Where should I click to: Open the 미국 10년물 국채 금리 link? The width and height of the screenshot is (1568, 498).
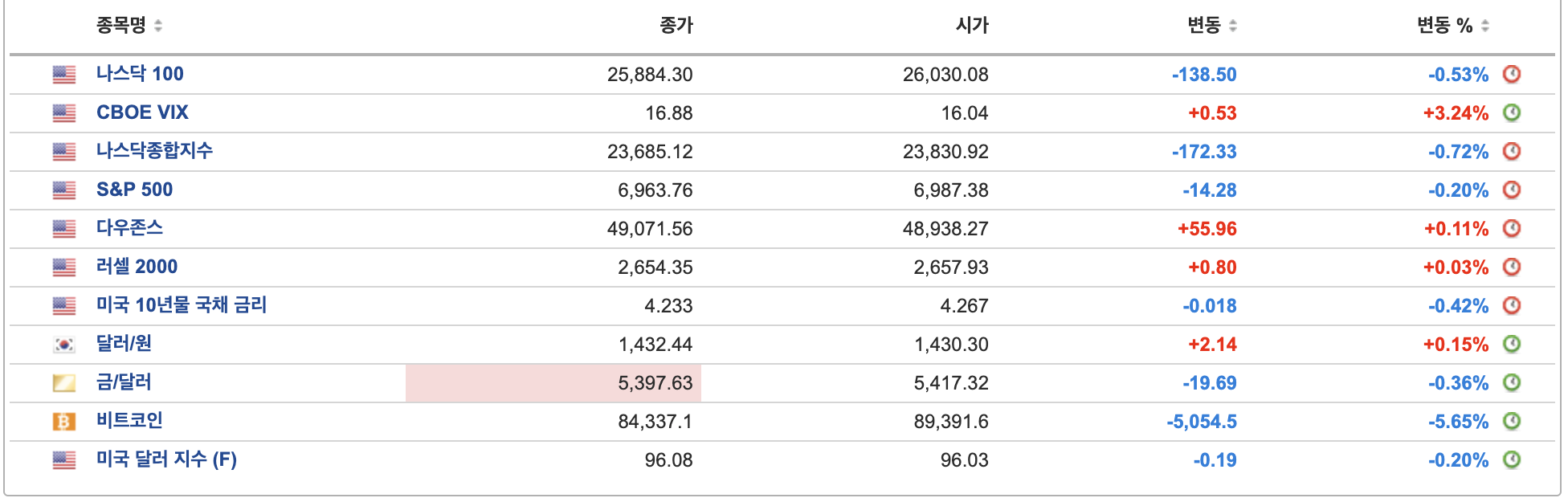[182, 305]
